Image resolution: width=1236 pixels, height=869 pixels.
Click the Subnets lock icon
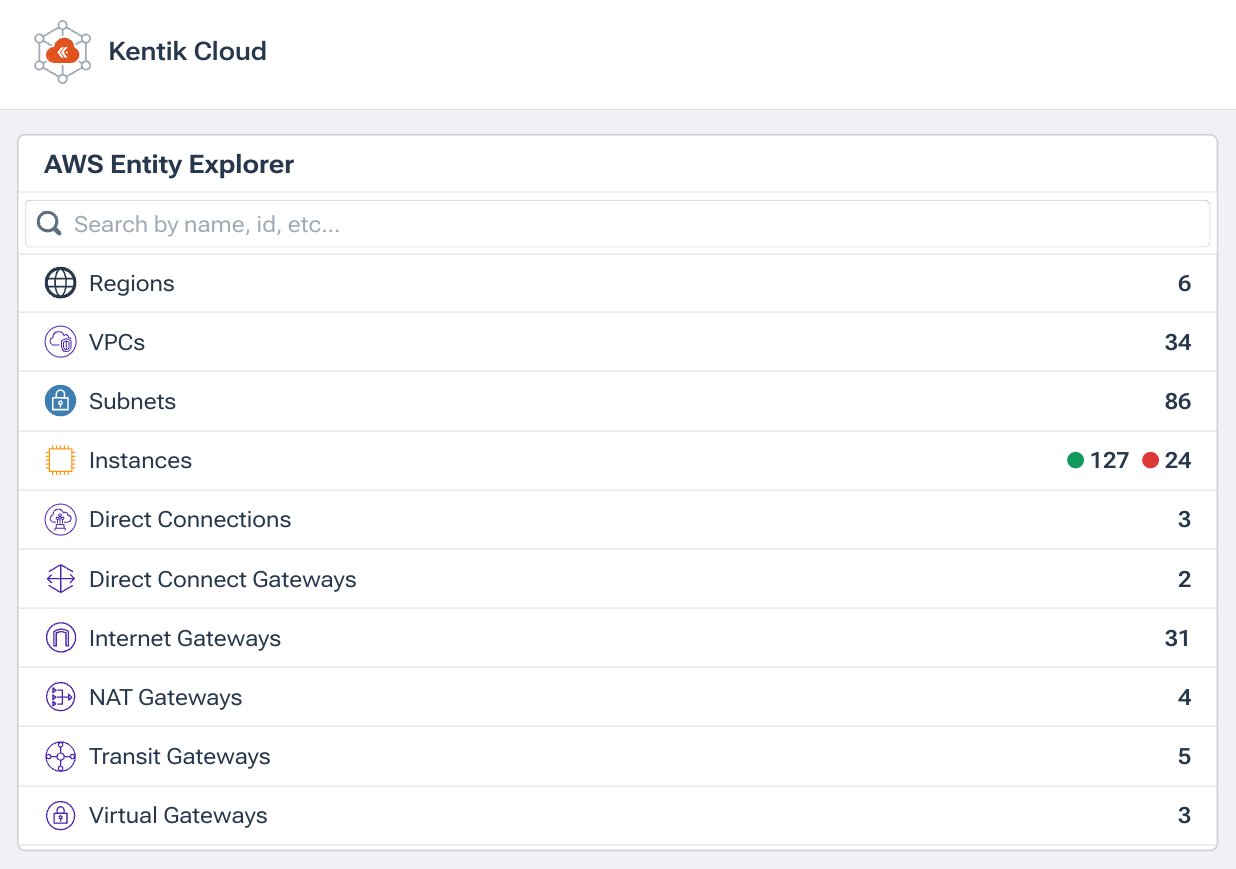[x=61, y=401]
